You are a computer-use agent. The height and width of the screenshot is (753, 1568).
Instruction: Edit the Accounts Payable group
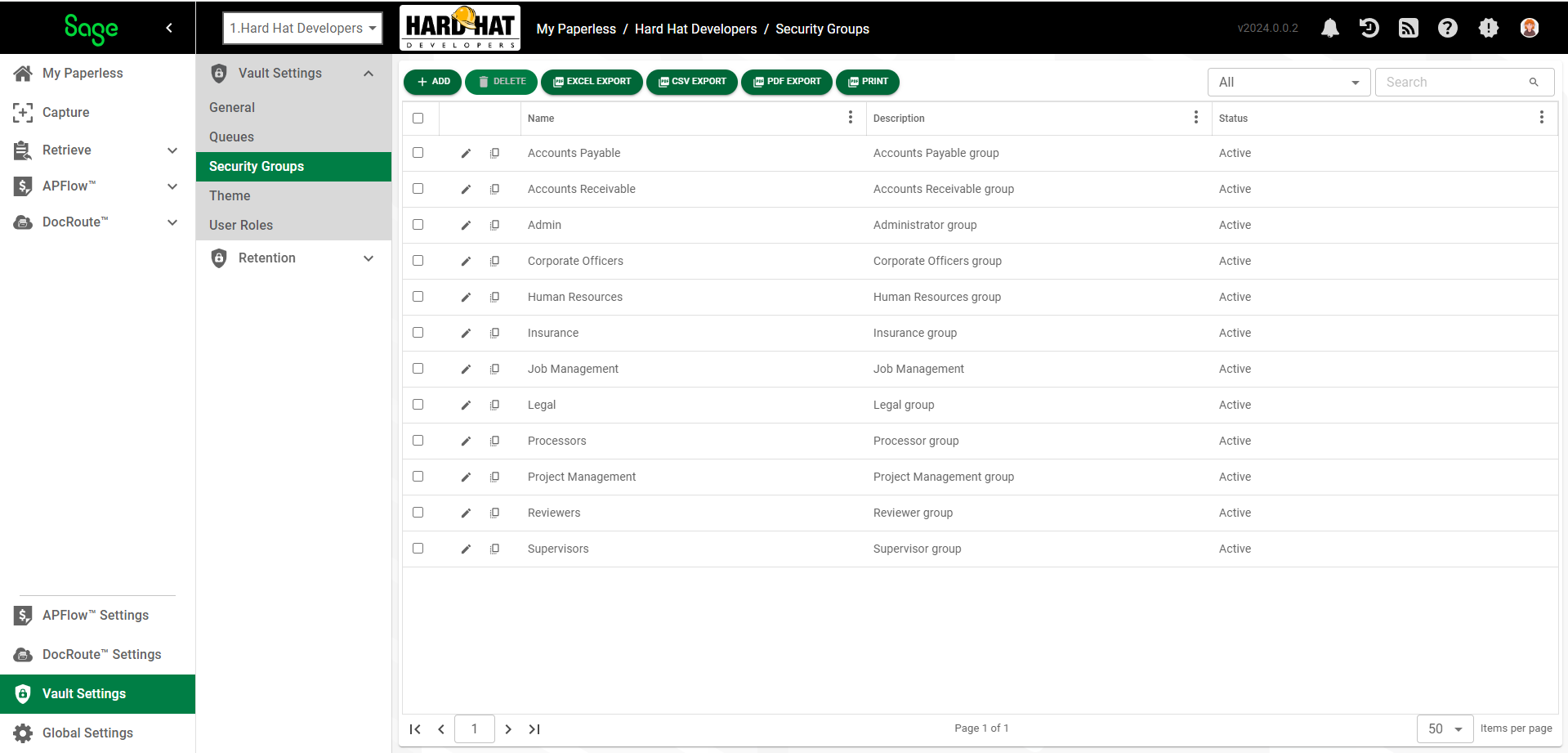click(466, 154)
